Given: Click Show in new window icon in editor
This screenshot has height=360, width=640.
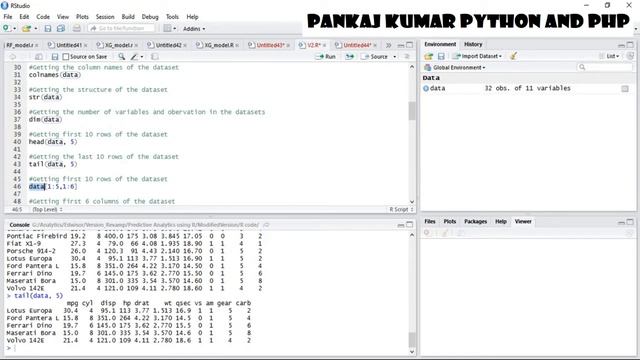Looking at the screenshot, I should coord(39,57).
